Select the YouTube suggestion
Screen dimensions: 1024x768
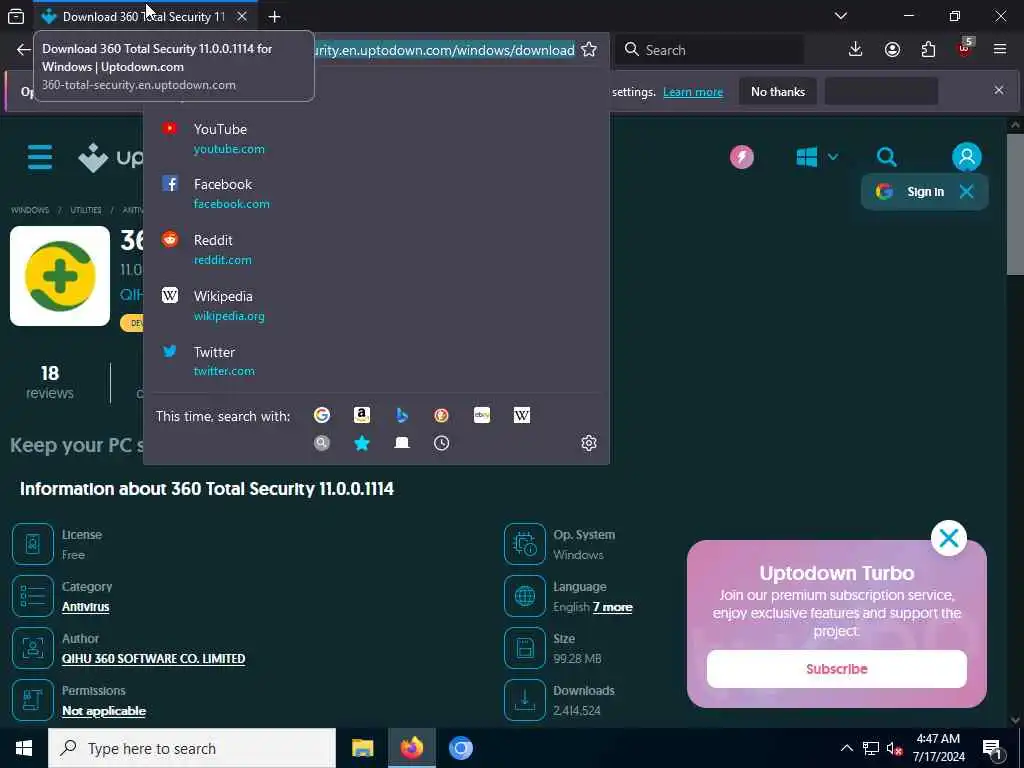click(376, 138)
